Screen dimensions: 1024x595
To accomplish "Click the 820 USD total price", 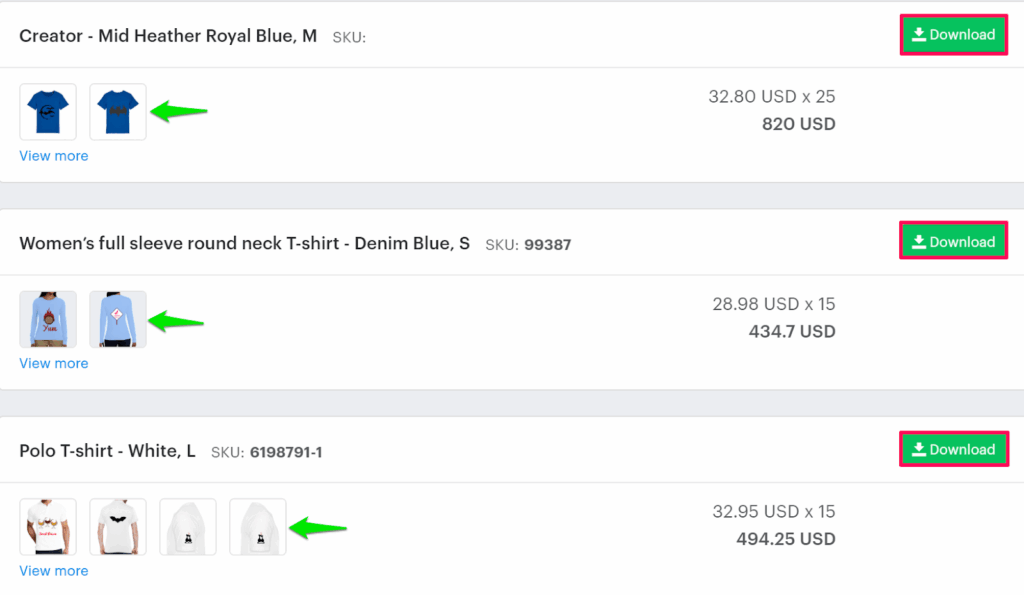I will (799, 124).
